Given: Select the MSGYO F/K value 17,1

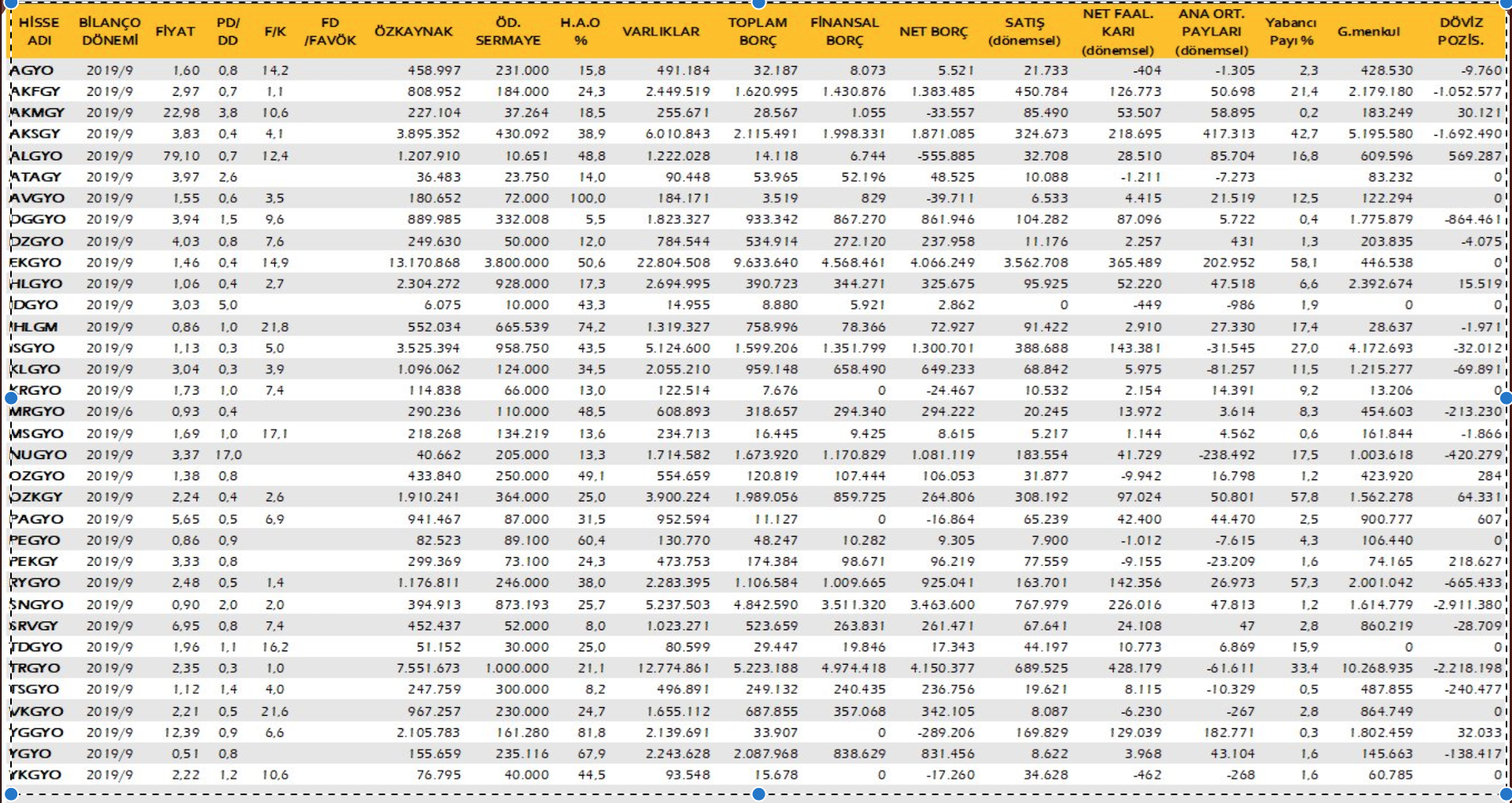Looking at the screenshot, I should (275, 434).
